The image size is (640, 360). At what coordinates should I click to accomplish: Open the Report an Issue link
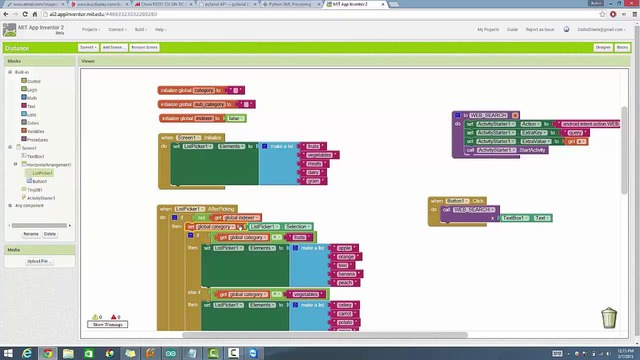[540, 29]
